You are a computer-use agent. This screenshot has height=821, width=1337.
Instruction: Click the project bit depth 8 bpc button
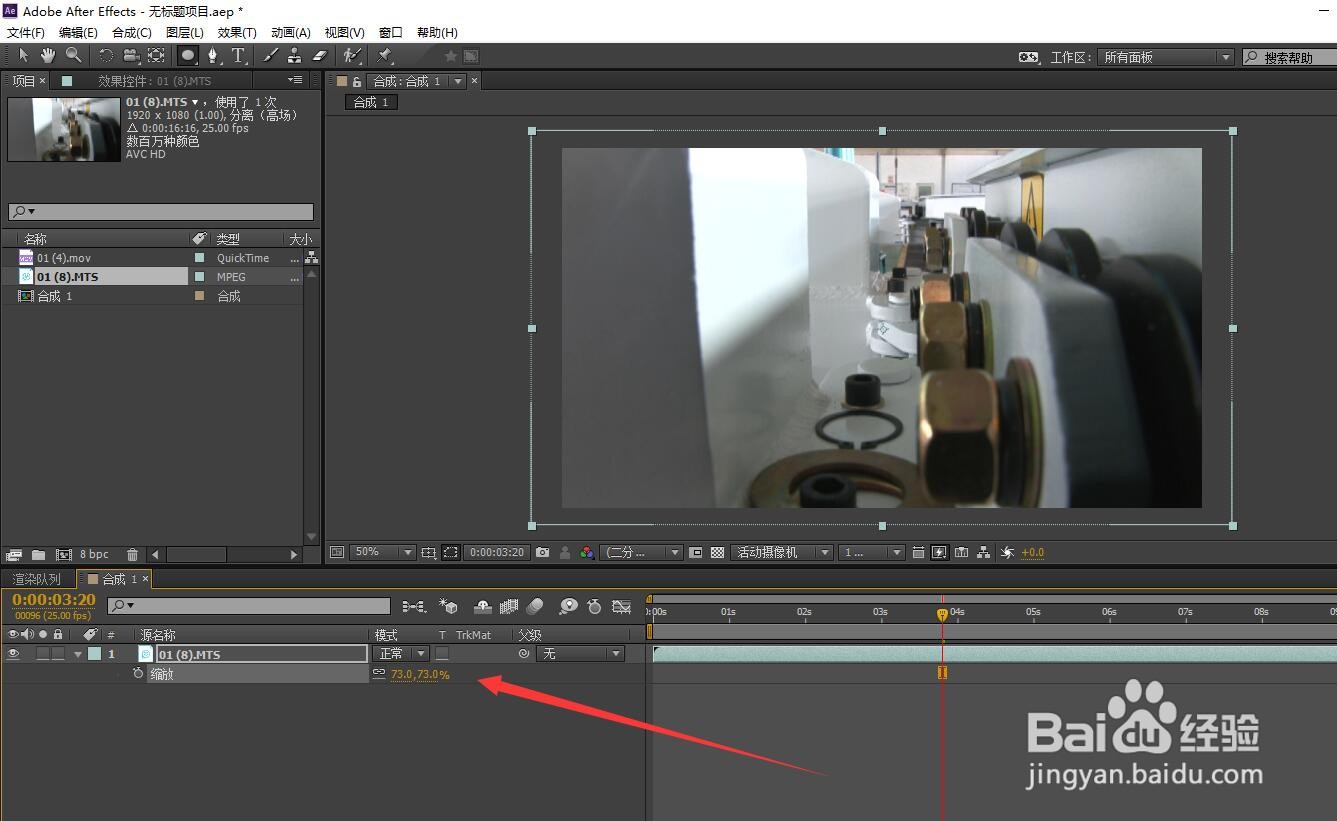pyautogui.click(x=94, y=554)
